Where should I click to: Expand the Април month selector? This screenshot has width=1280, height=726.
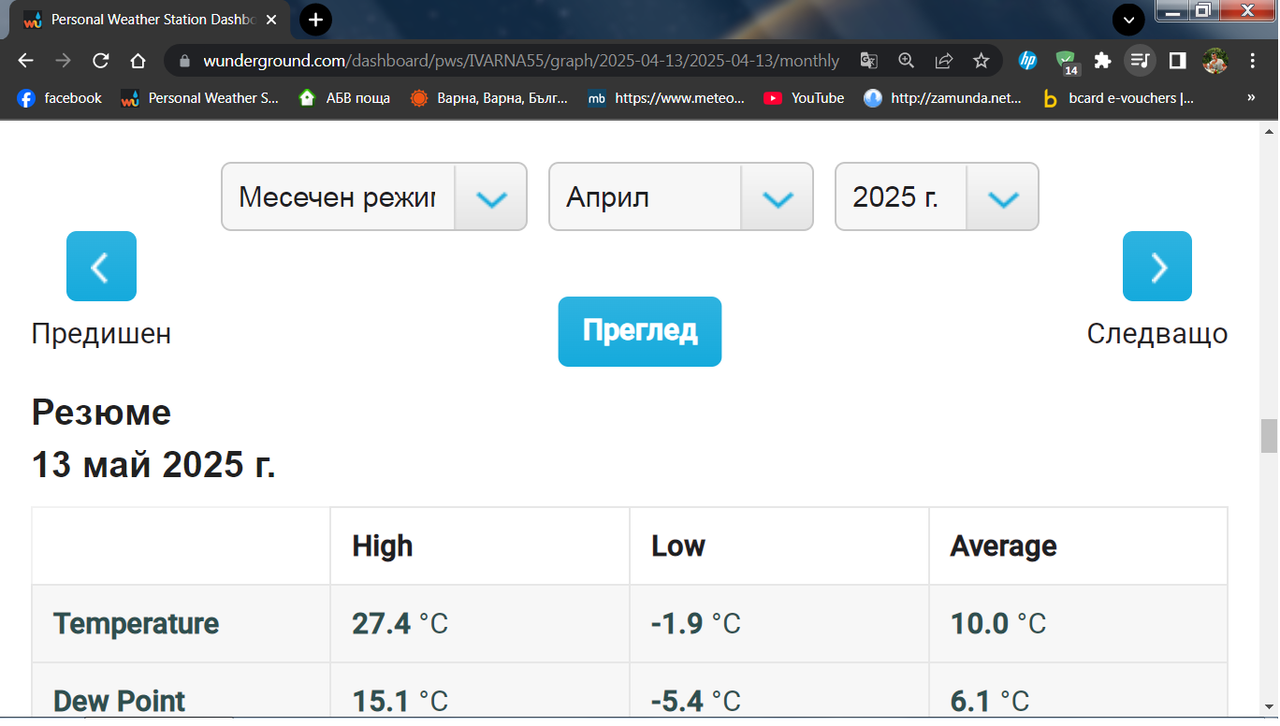click(x=680, y=197)
